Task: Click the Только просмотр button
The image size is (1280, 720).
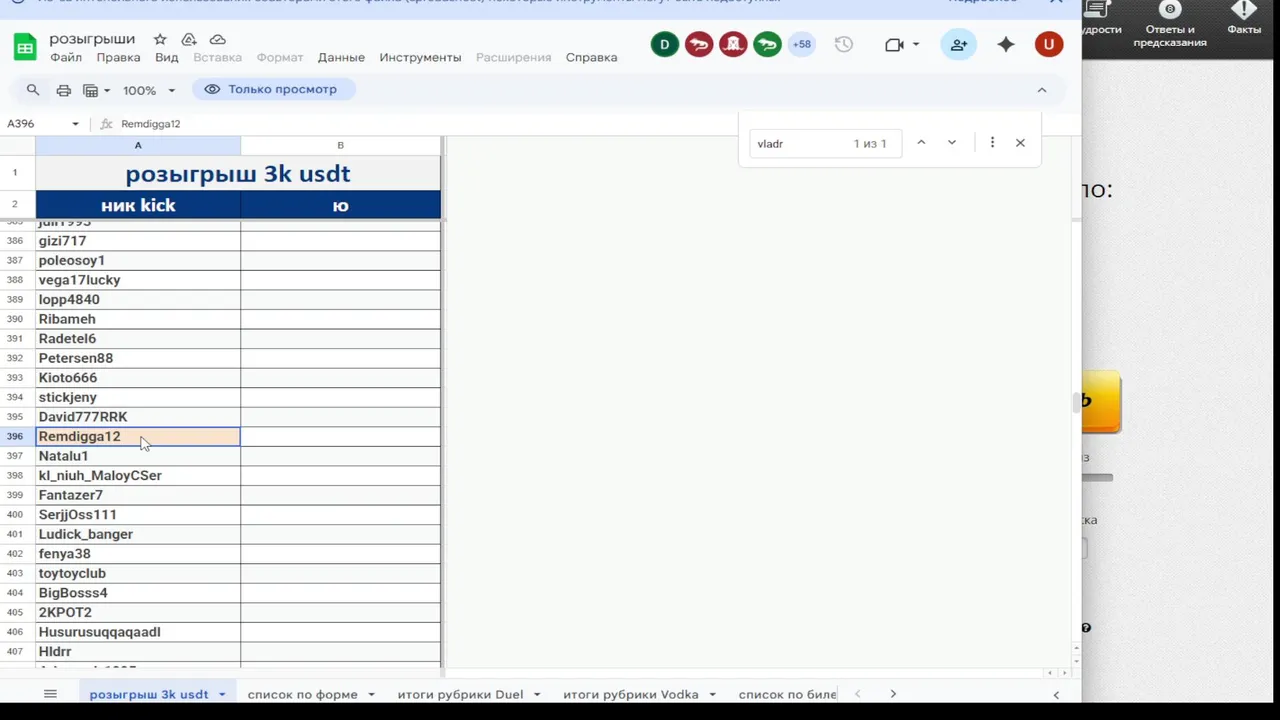Action: 273,89
